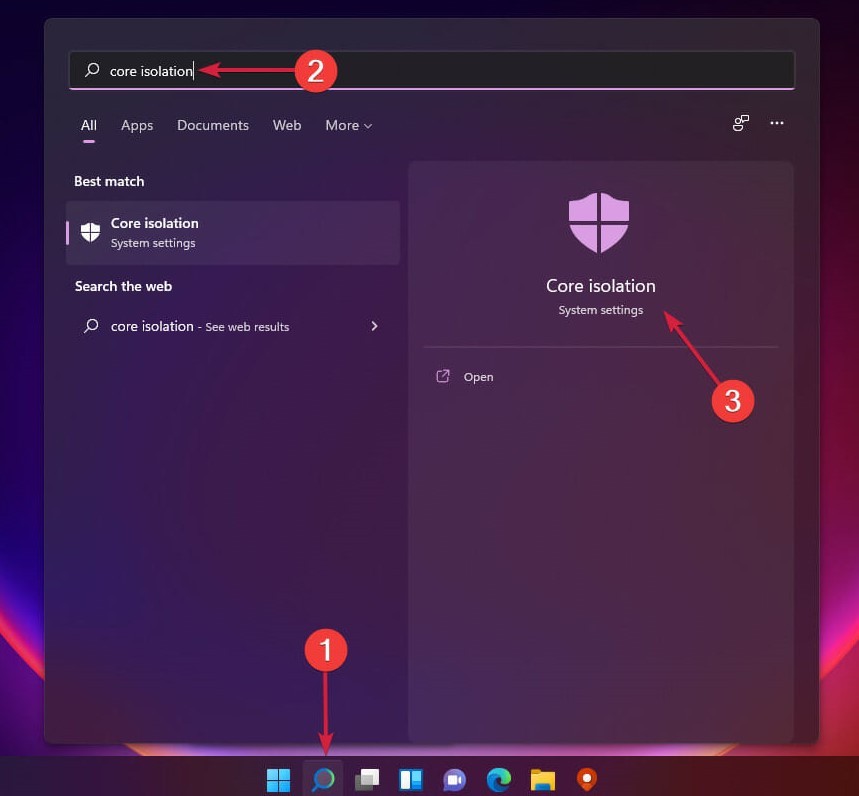Click the Windows Start button in taskbar
This screenshot has height=796, width=859.
pos(278,779)
